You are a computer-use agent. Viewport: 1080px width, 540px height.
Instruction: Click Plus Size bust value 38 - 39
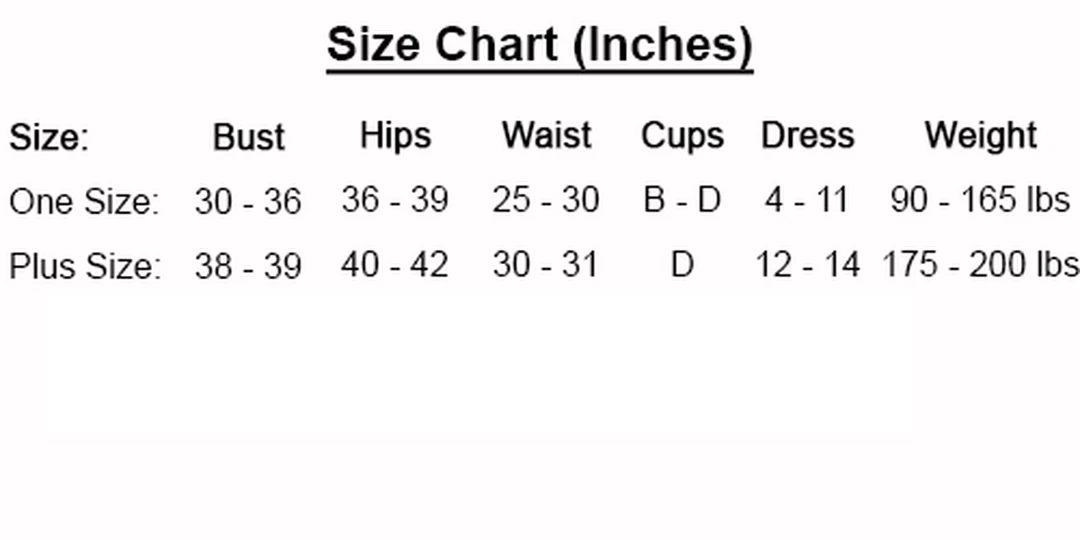pos(248,266)
